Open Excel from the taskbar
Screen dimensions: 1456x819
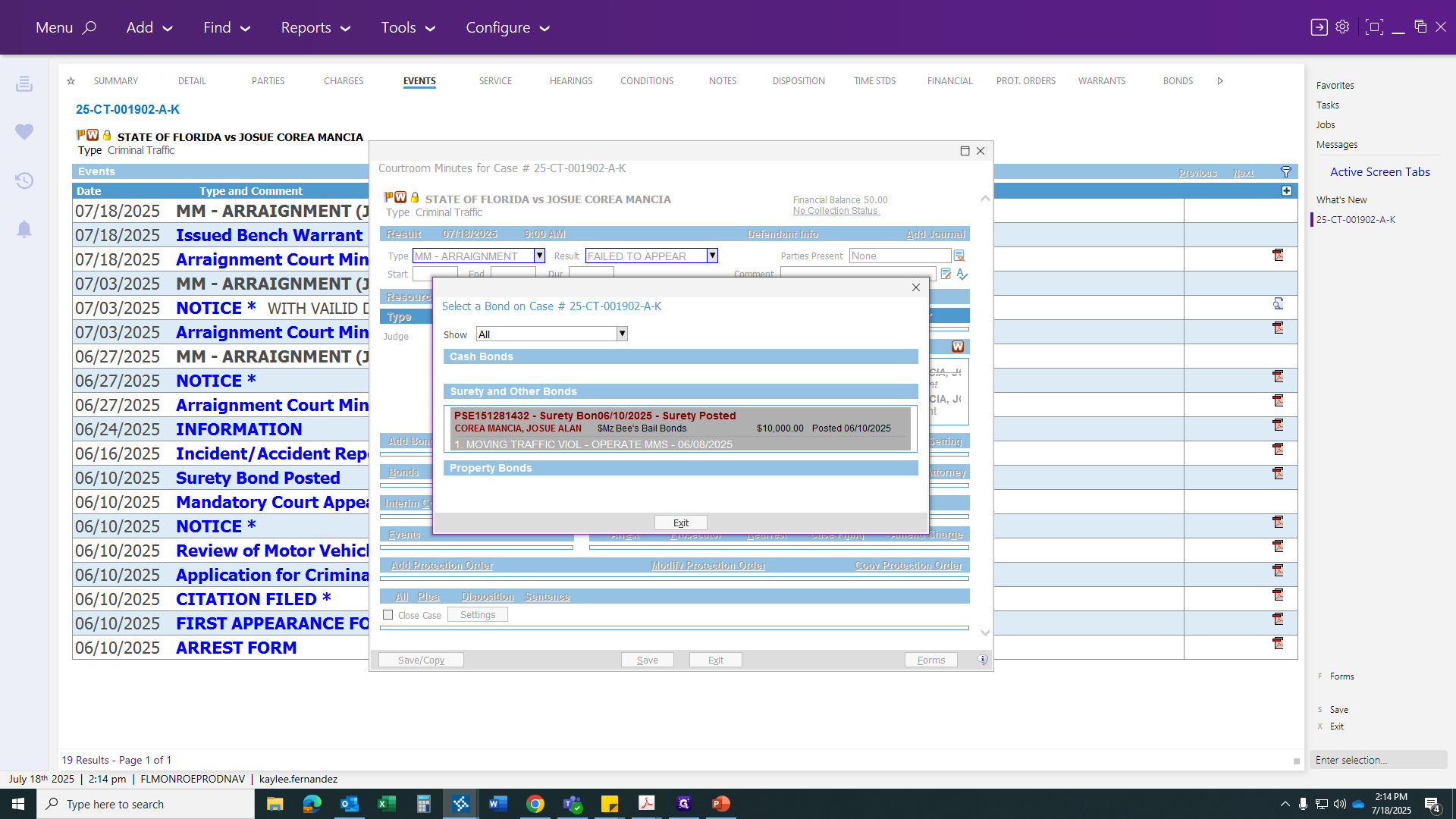(x=386, y=804)
